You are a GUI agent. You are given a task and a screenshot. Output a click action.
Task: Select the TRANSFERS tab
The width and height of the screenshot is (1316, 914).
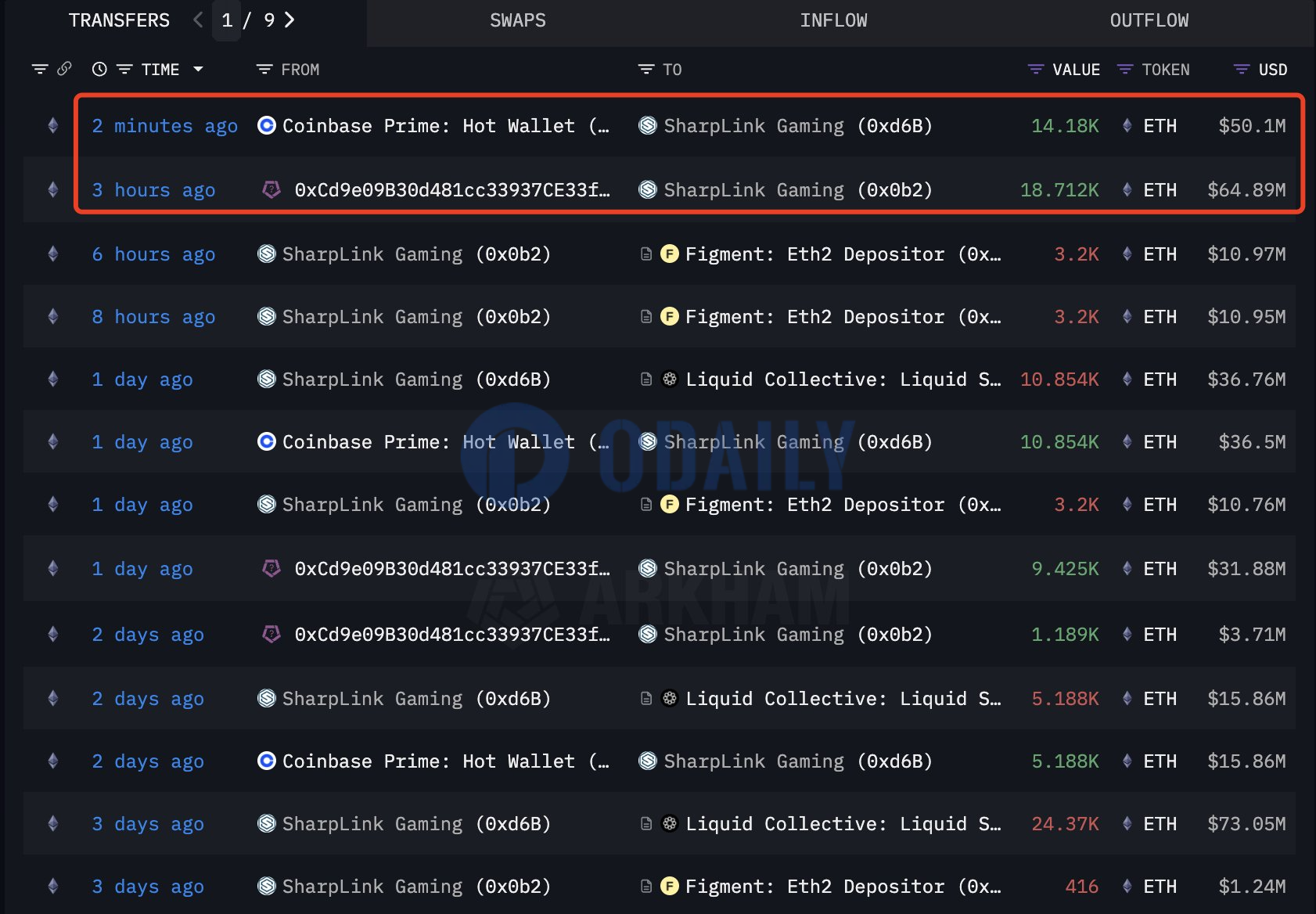click(x=119, y=21)
